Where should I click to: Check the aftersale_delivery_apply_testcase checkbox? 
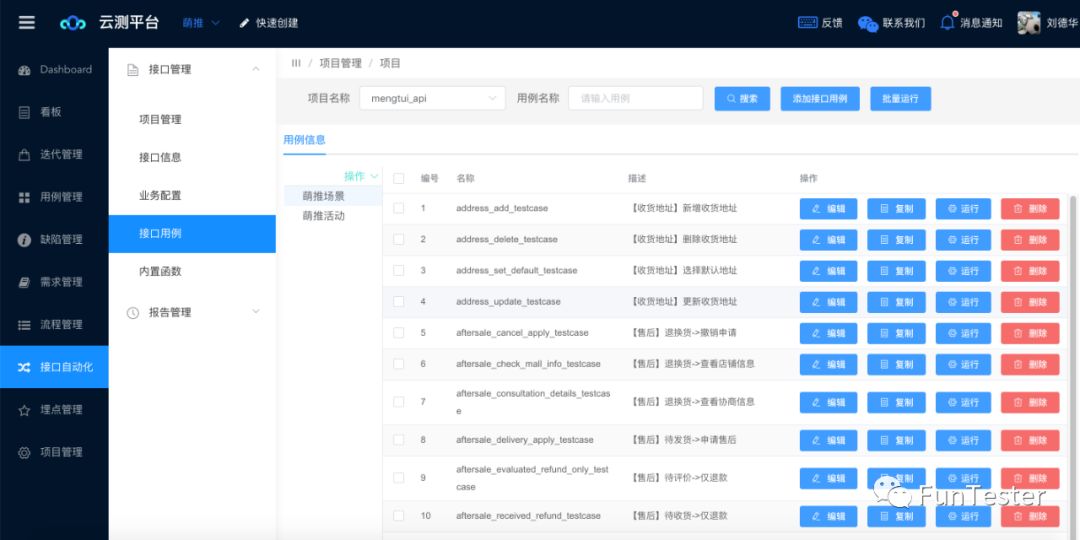398,439
